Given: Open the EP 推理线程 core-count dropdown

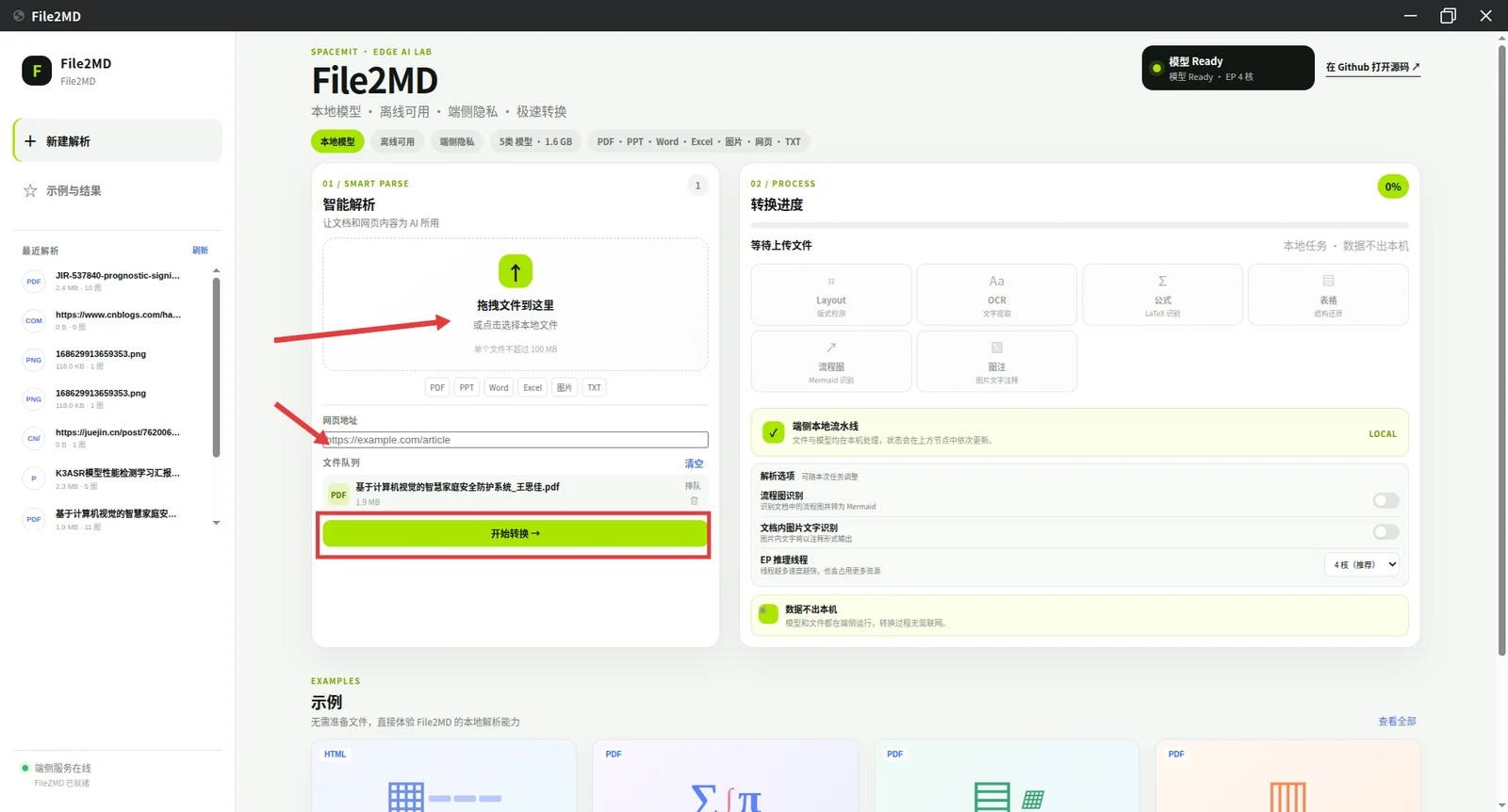Looking at the screenshot, I should click(x=1362, y=564).
